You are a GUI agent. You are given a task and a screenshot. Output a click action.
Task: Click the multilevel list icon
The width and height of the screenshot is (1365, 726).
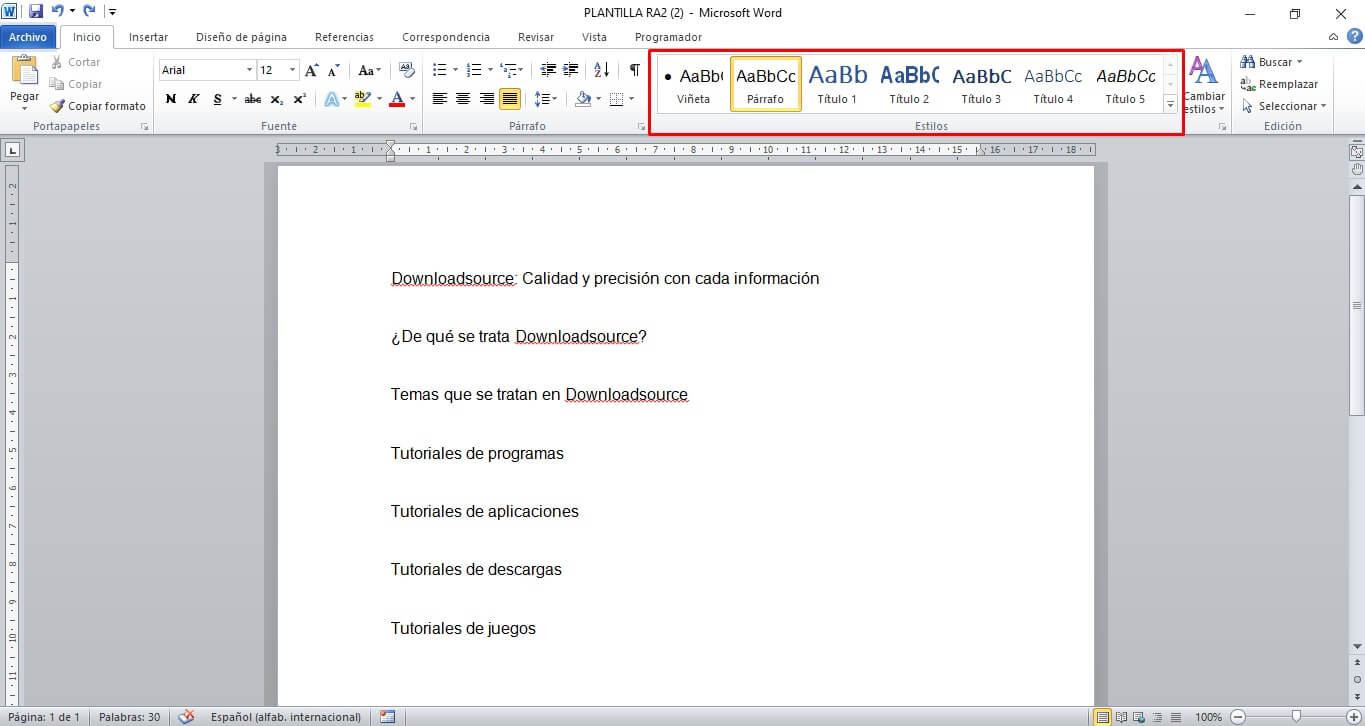point(508,70)
